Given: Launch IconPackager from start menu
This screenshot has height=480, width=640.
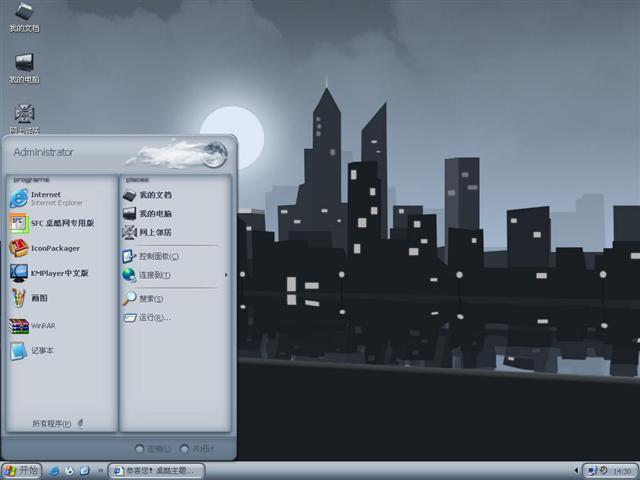Looking at the screenshot, I should click(x=45, y=248).
